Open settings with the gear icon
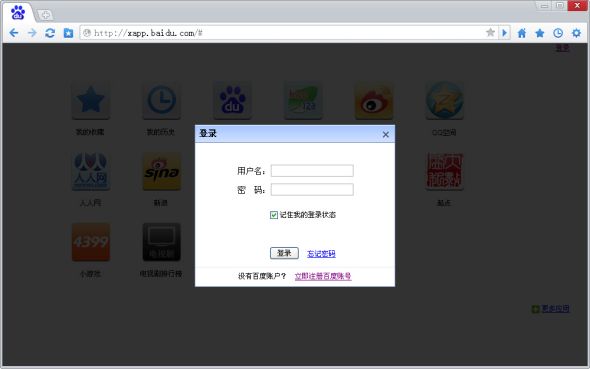The height and width of the screenshot is (369, 590). pyautogui.click(x=576, y=33)
